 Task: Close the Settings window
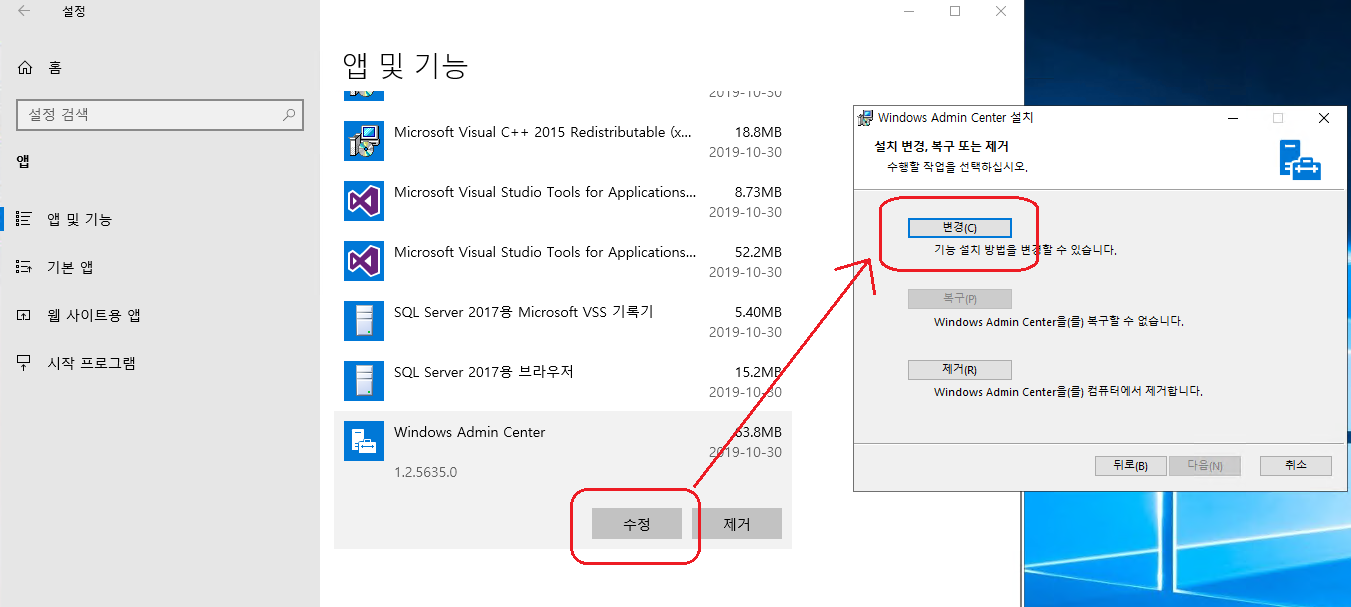point(1001,11)
